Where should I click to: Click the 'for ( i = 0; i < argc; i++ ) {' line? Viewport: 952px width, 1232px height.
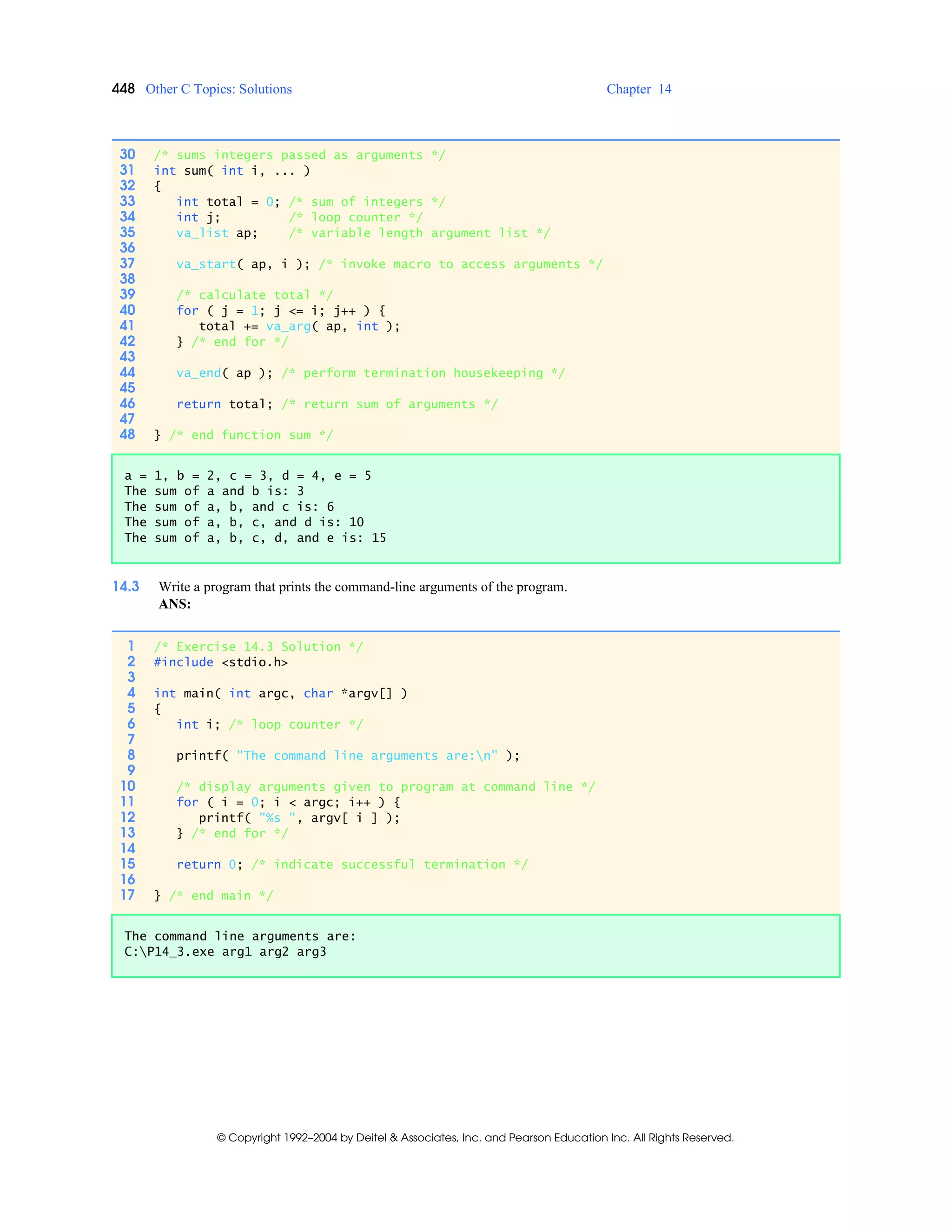[x=288, y=802]
